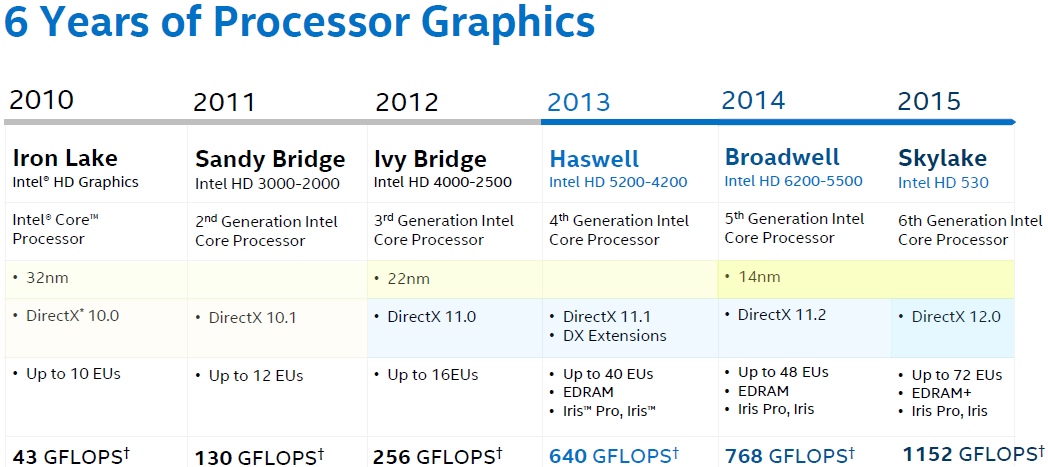Select the Ivy Bridge heading
The height and width of the screenshot is (467, 1048).
coord(430,159)
